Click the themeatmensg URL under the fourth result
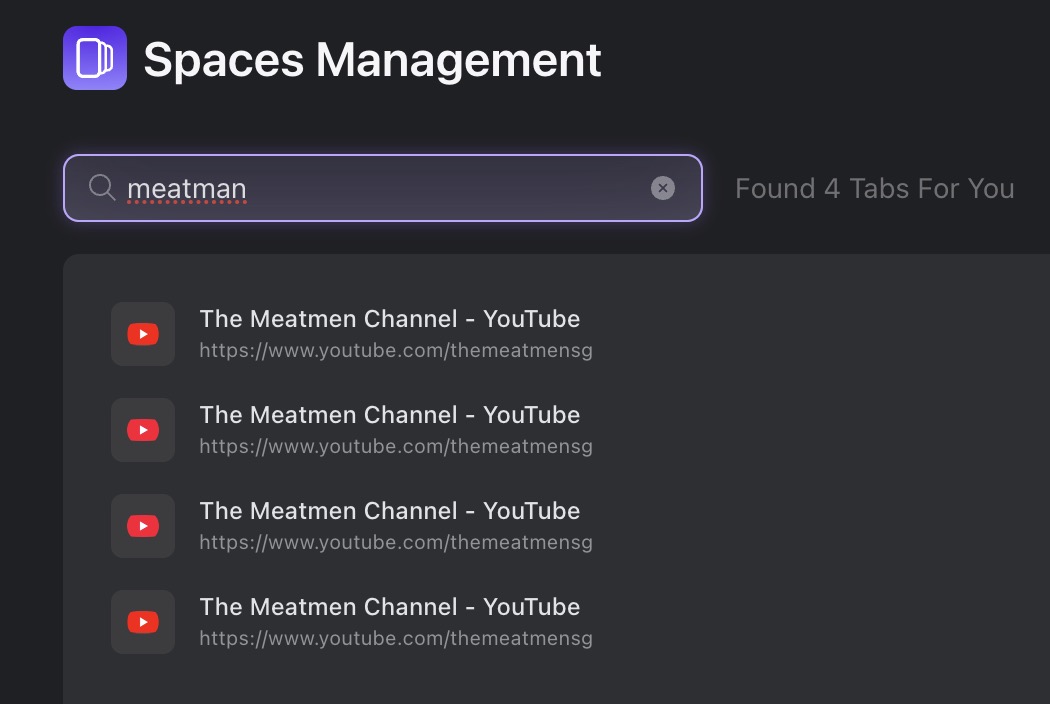 [x=396, y=639]
